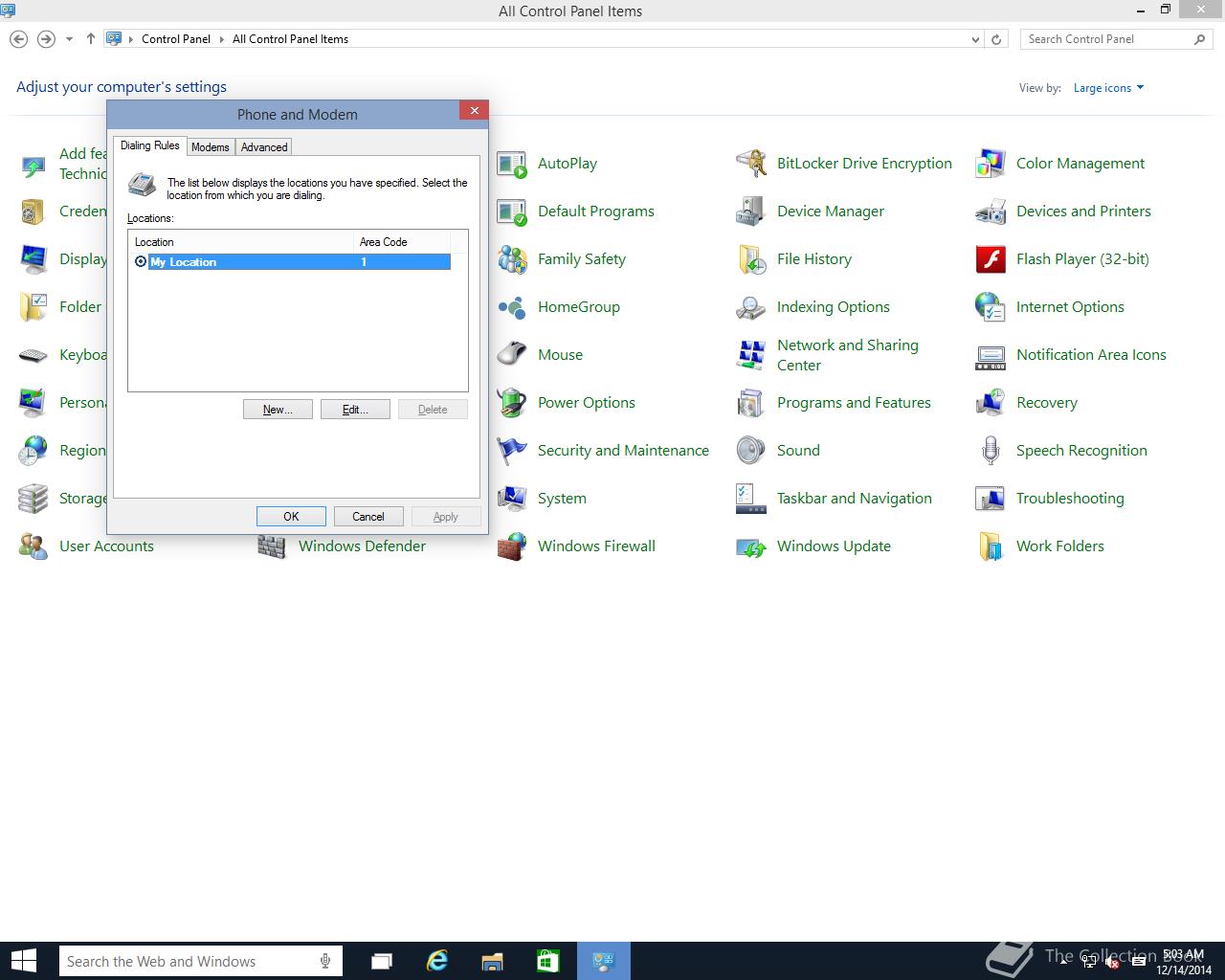
Task: Click the taskbar search microphone icon
Action: pyautogui.click(x=325, y=961)
